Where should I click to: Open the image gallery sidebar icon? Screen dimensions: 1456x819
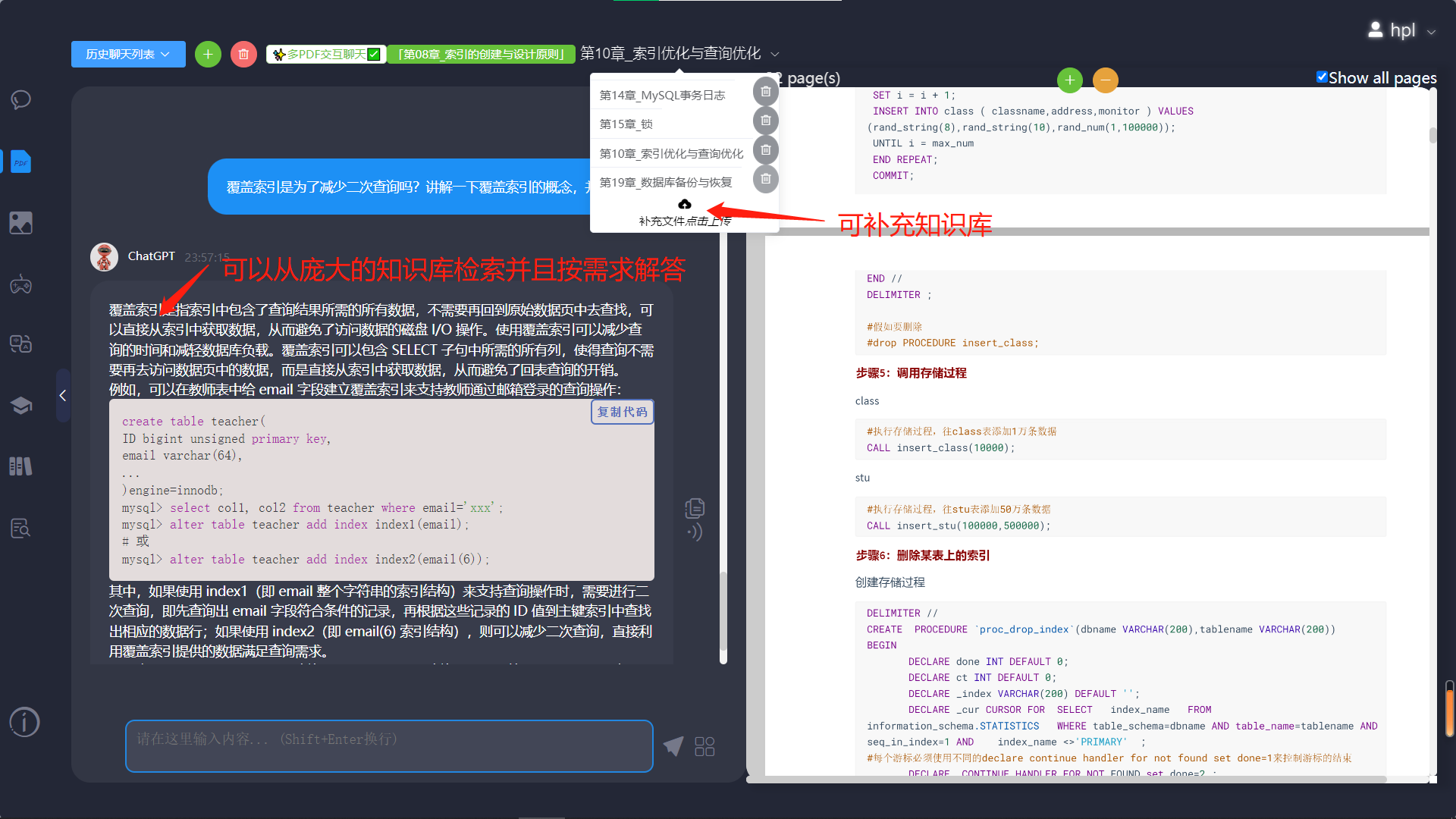click(21, 223)
